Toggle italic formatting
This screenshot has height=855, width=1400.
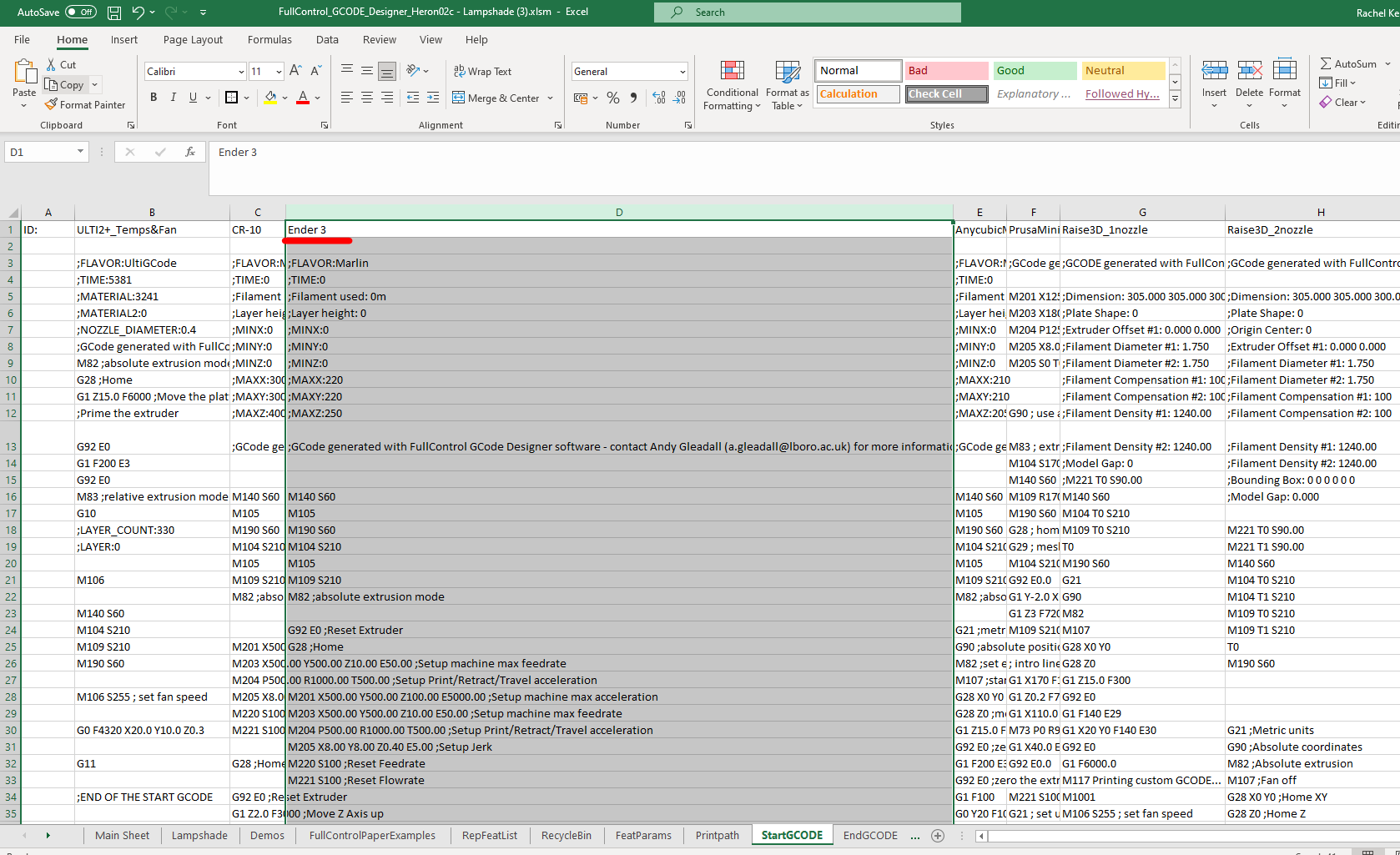pos(174,98)
